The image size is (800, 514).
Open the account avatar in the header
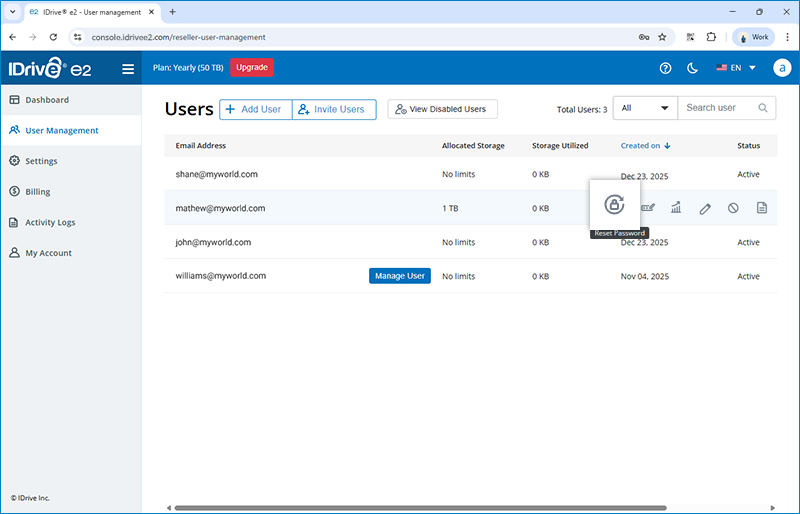(x=783, y=68)
